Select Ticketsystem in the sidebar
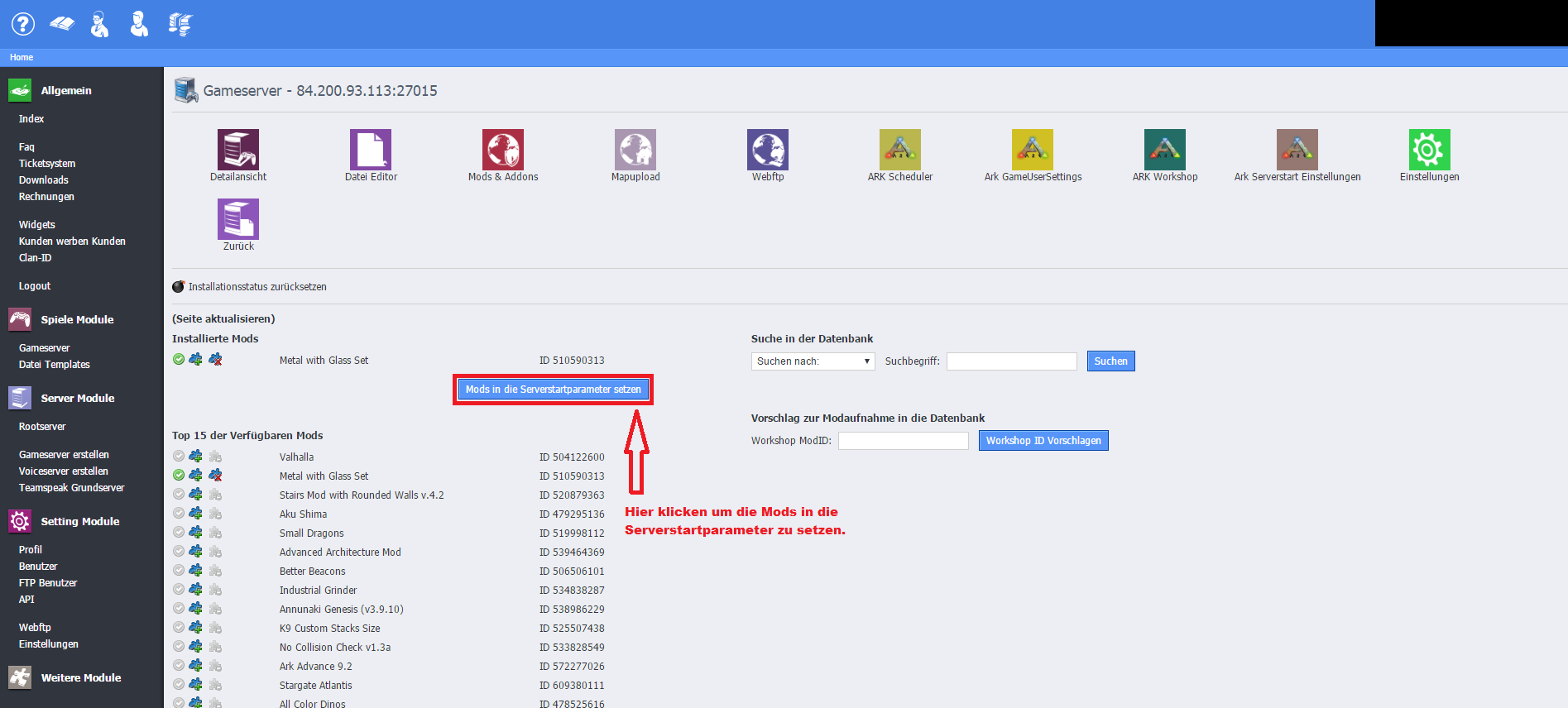 tap(47, 164)
